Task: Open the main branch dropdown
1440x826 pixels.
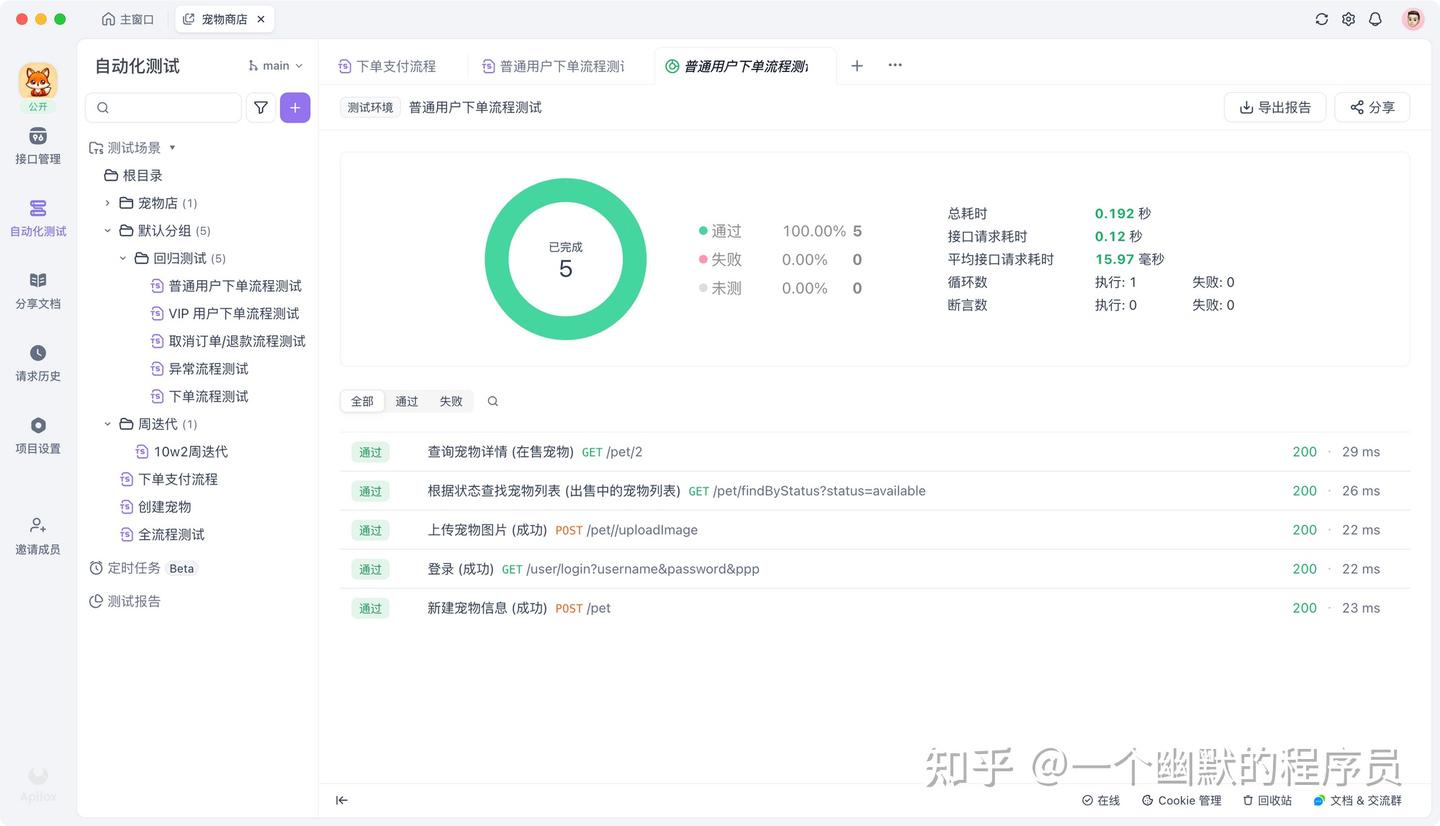Action: (x=275, y=66)
